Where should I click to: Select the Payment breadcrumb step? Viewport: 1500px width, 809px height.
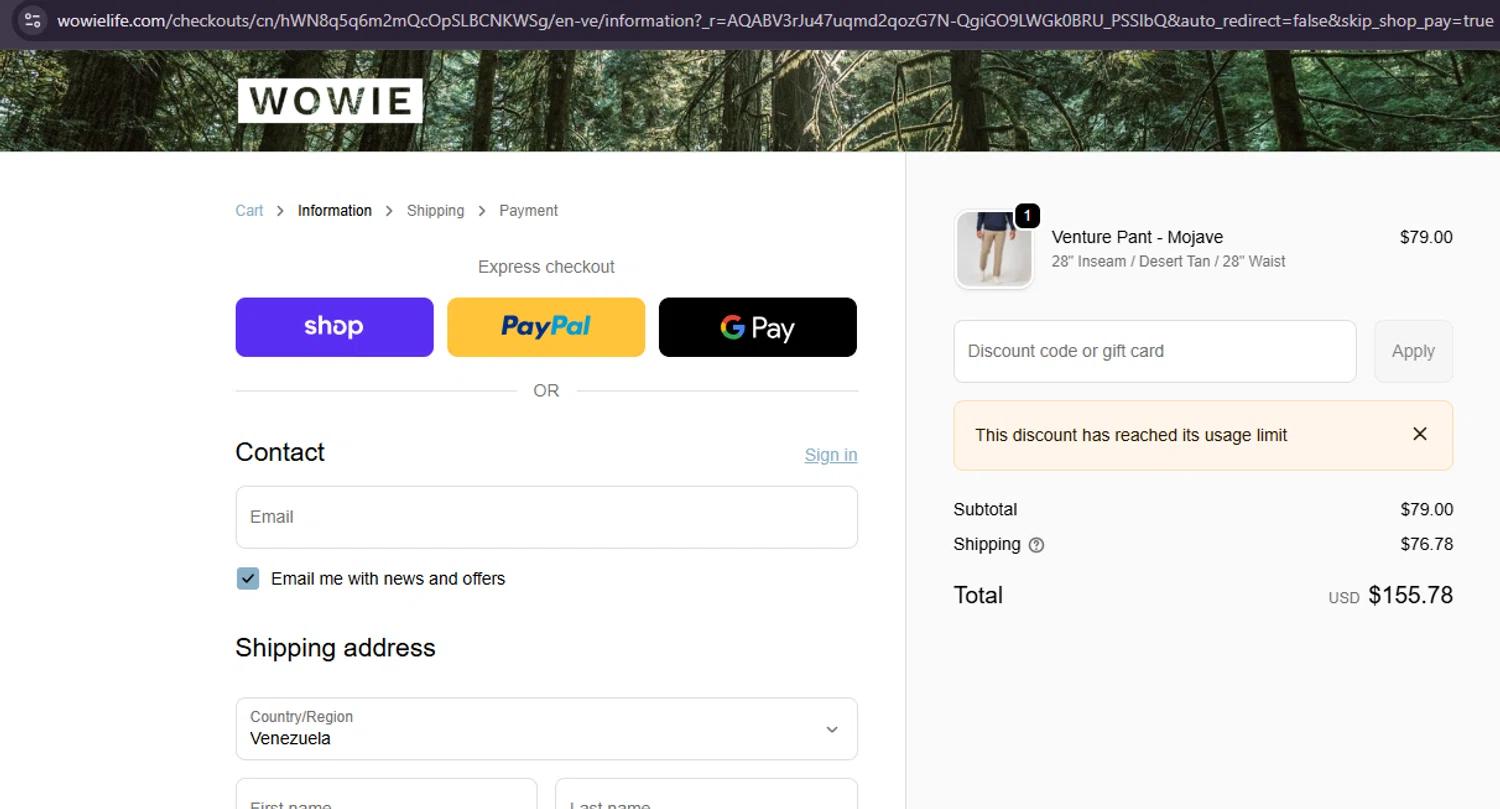click(x=528, y=211)
